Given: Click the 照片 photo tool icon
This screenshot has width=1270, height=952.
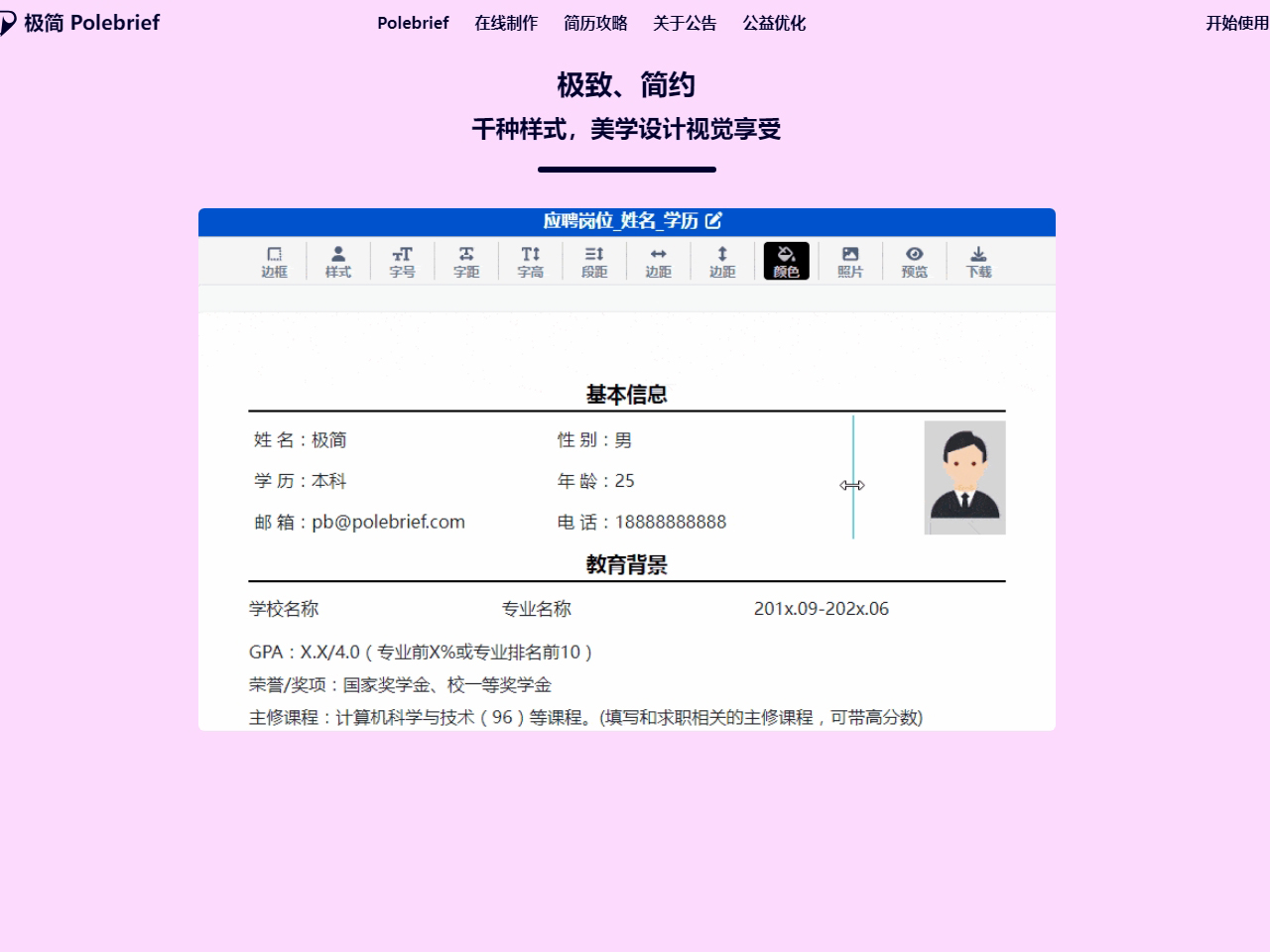Looking at the screenshot, I should click(x=850, y=262).
